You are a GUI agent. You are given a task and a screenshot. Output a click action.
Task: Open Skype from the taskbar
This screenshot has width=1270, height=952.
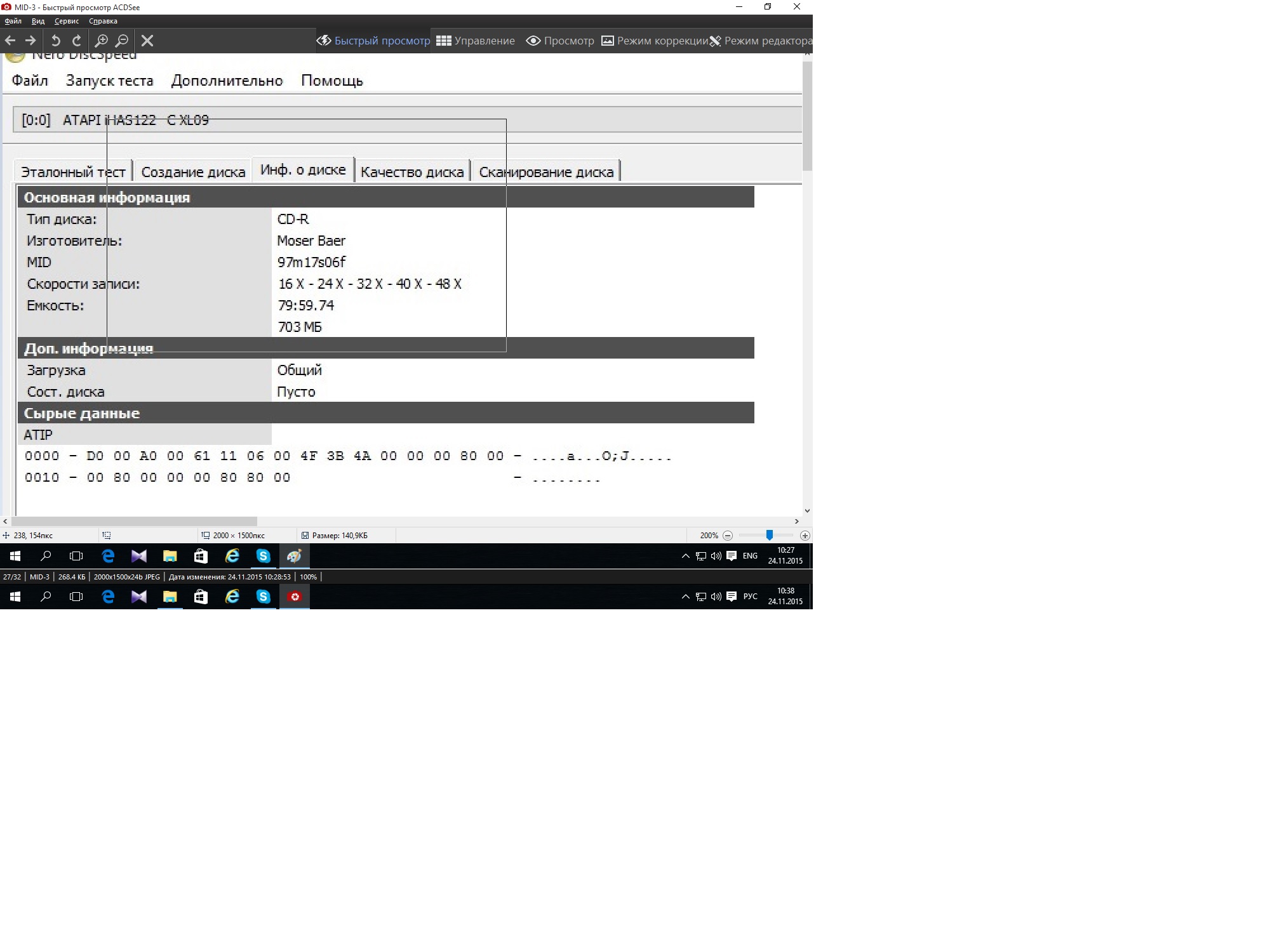point(263,597)
